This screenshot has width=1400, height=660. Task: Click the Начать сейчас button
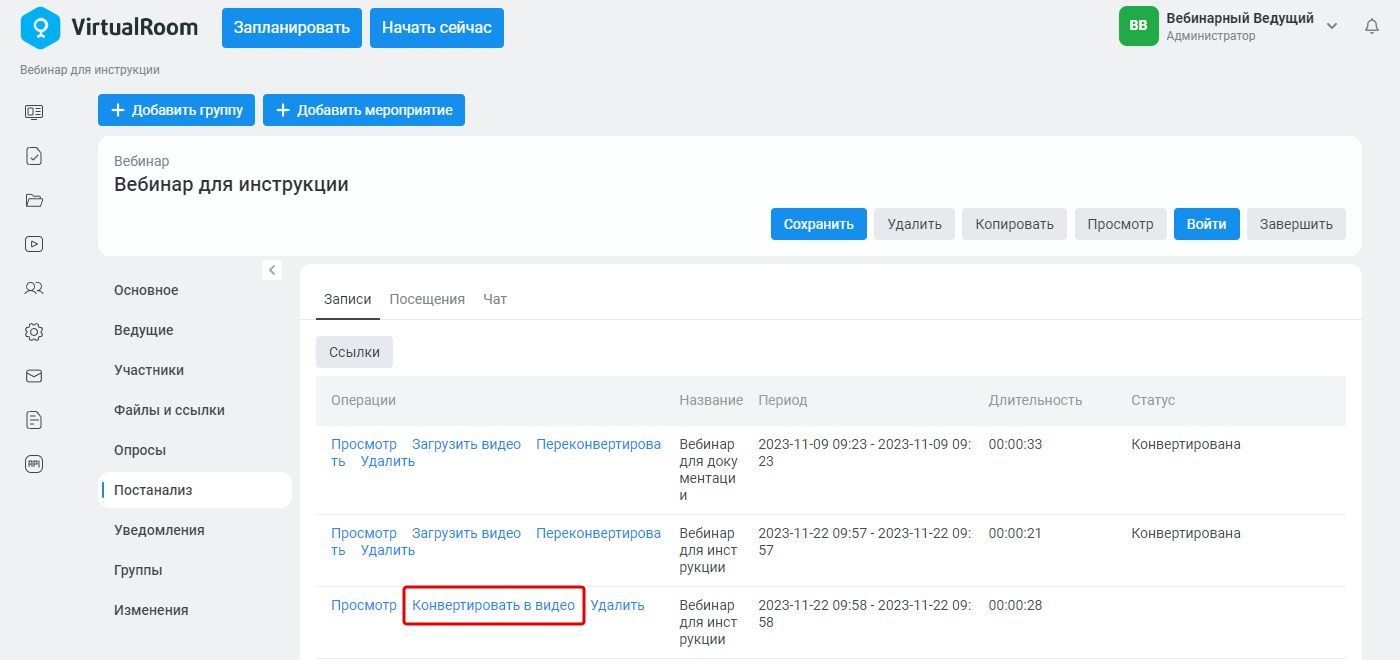tap(437, 28)
